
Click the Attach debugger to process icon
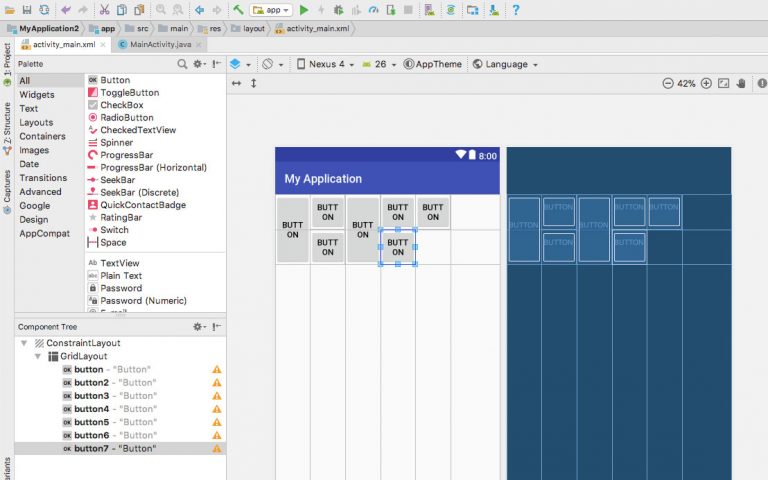[391, 10]
